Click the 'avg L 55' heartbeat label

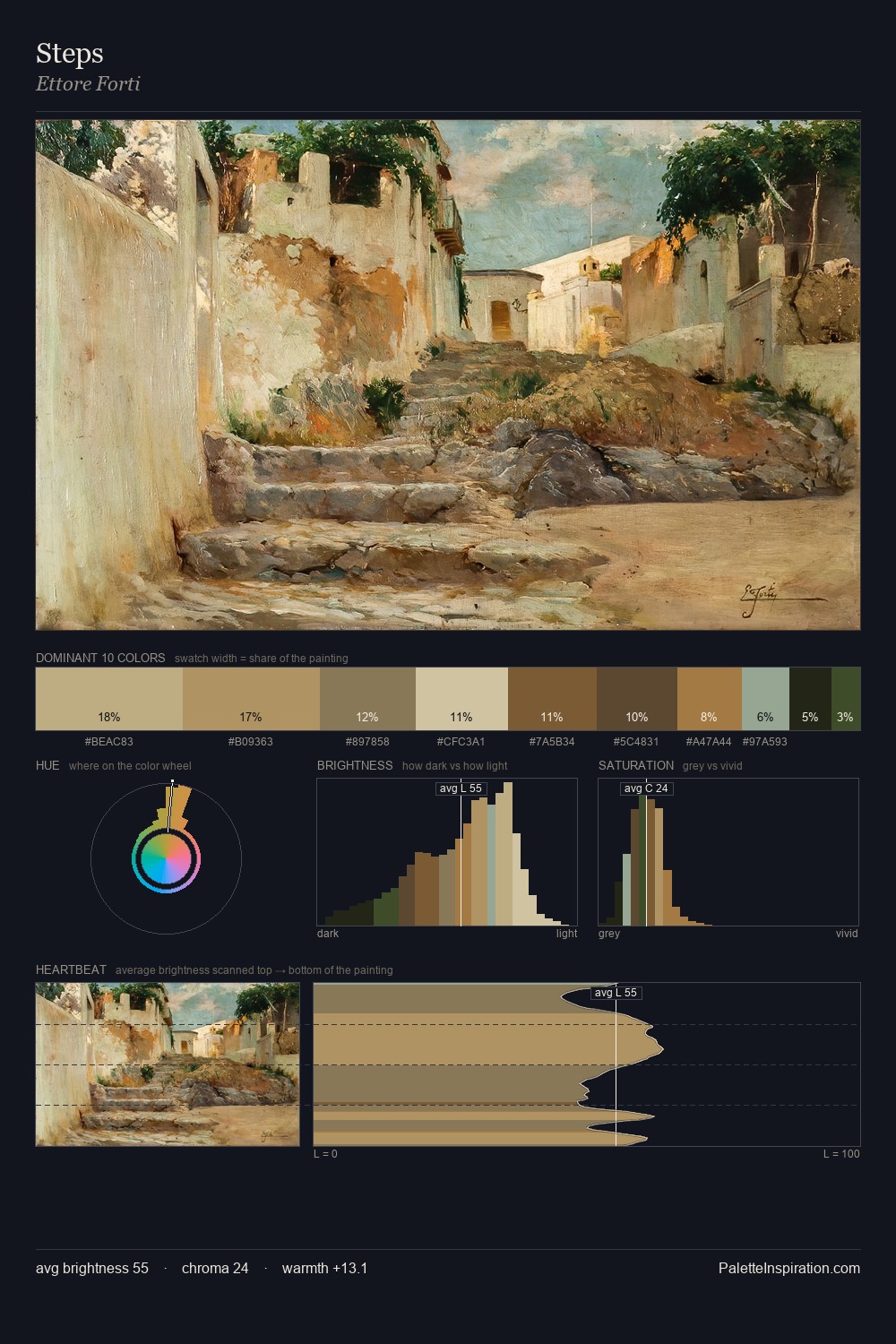coord(616,993)
